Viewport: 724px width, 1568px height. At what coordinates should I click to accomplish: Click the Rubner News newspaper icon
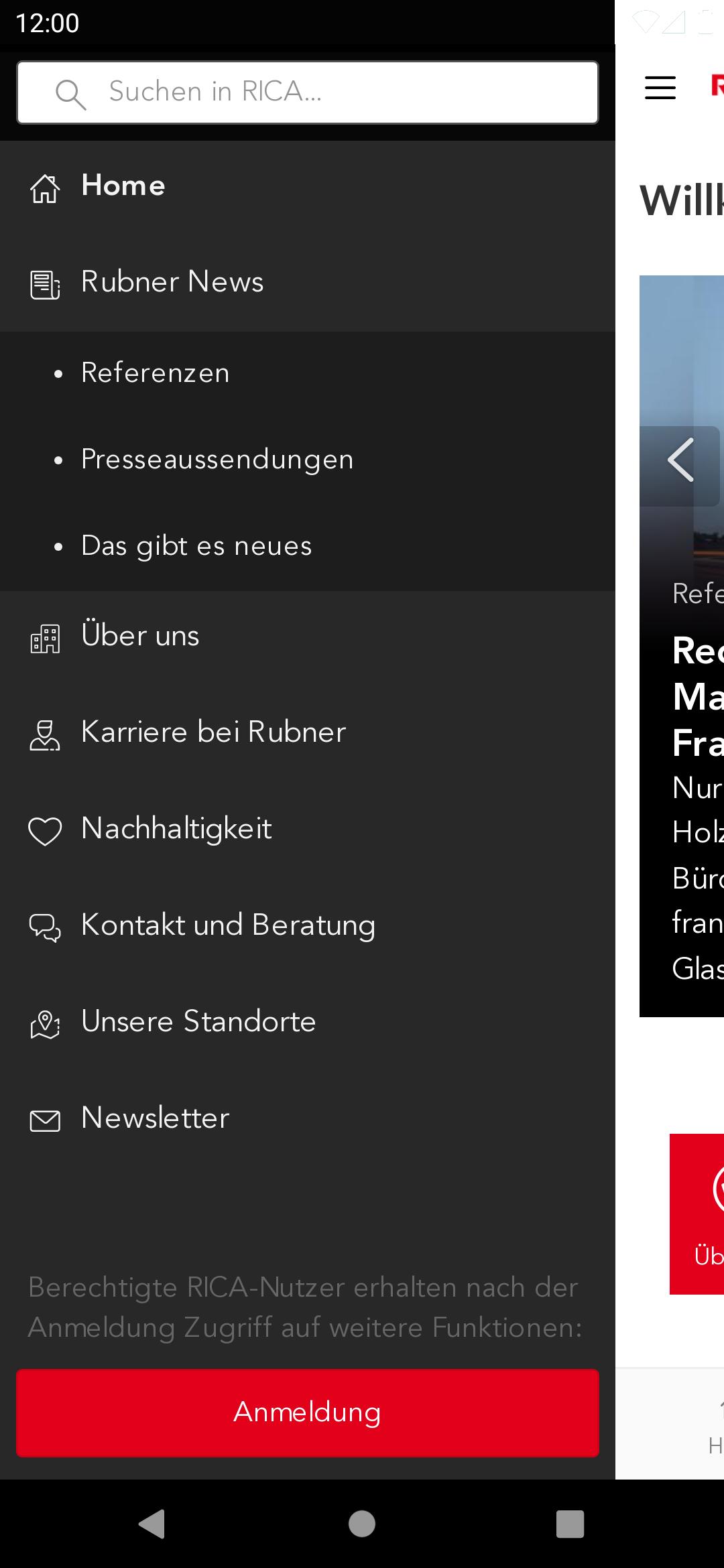click(45, 285)
